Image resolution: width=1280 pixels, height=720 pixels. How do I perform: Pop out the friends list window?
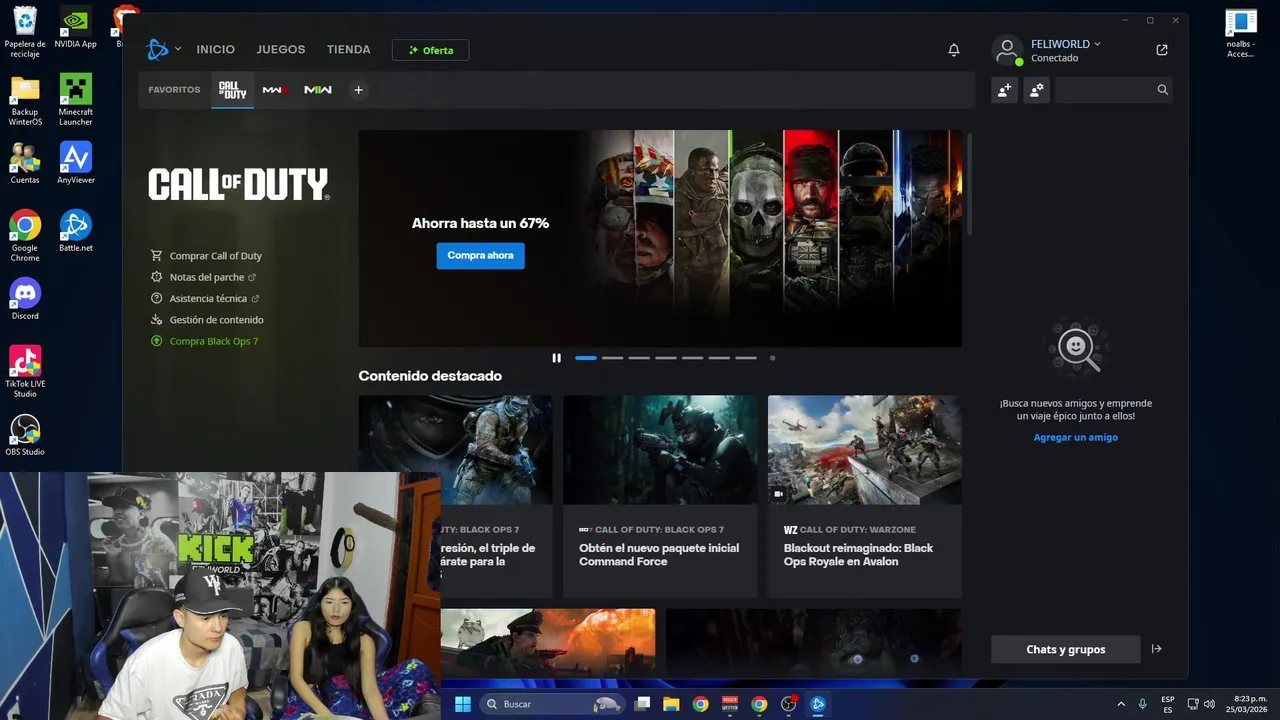coord(1162,50)
